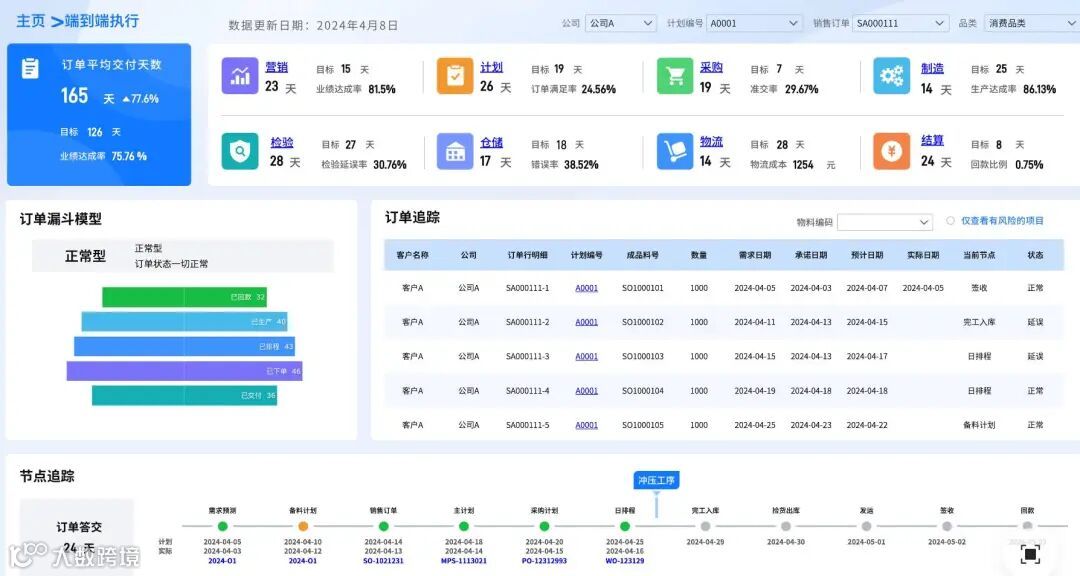Open A0001 link in row SA000111-5
Screen dimensions: 1080x576
(586, 425)
